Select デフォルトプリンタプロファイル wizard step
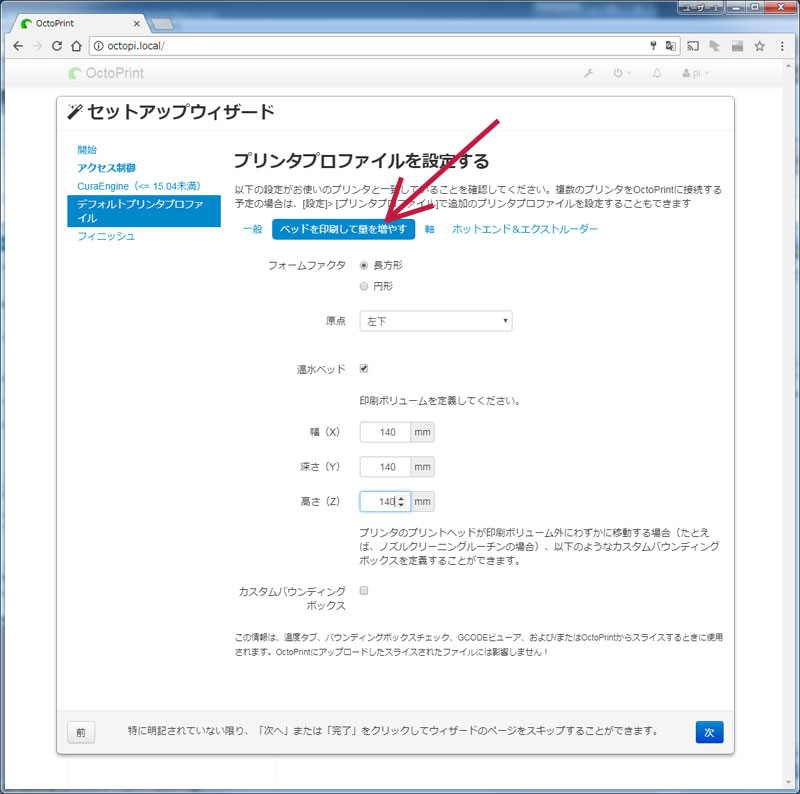The width and height of the screenshot is (800, 794). (144, 211)
